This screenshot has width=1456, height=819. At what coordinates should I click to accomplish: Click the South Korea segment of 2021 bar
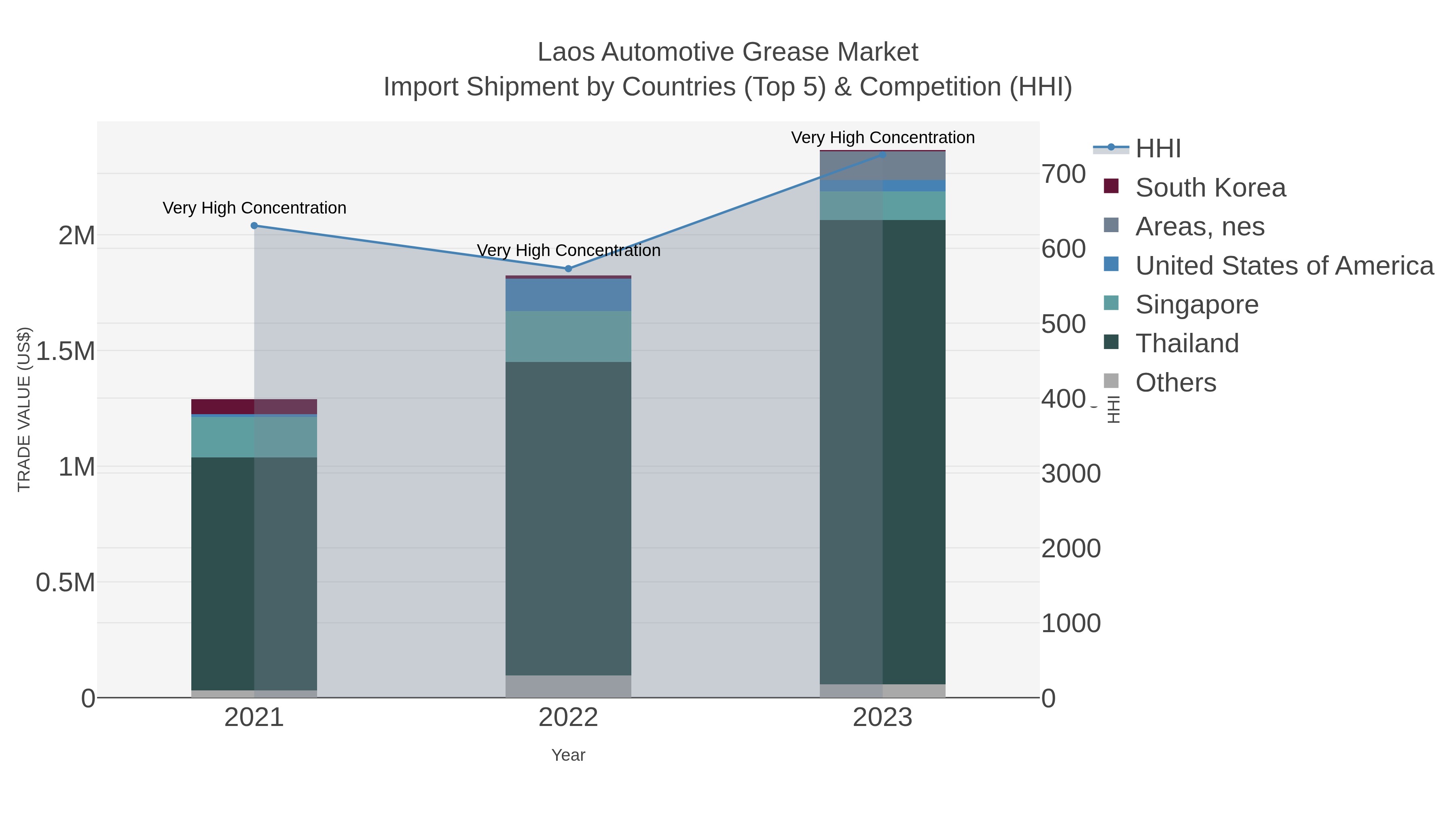click(x=254, y=407)
